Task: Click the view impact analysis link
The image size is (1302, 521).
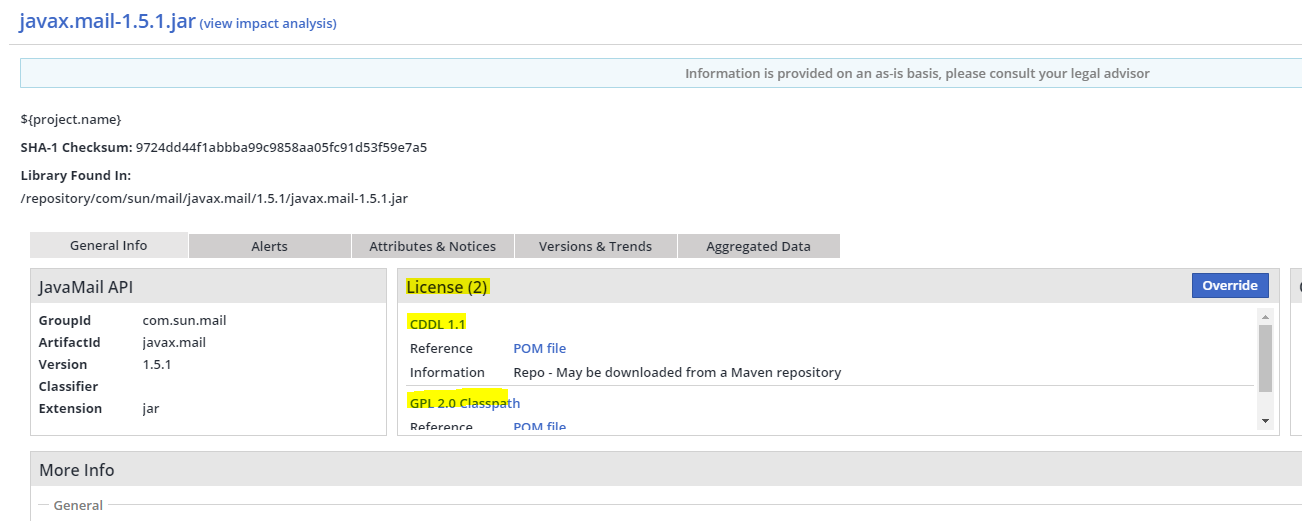Action: coord(268,23)
